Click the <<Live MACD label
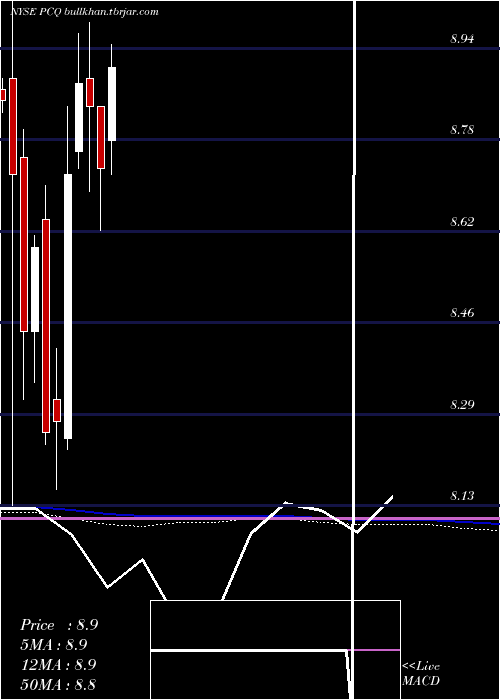 pyautogui.click(x=421, y=673)
